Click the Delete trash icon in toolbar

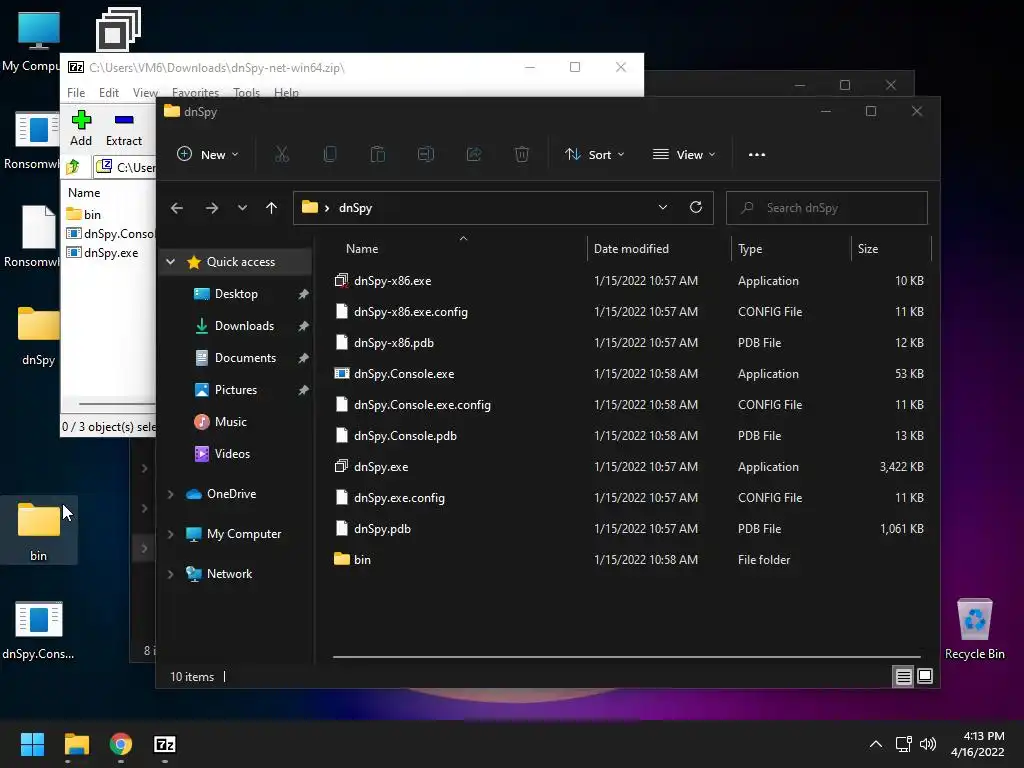(521, 155)
